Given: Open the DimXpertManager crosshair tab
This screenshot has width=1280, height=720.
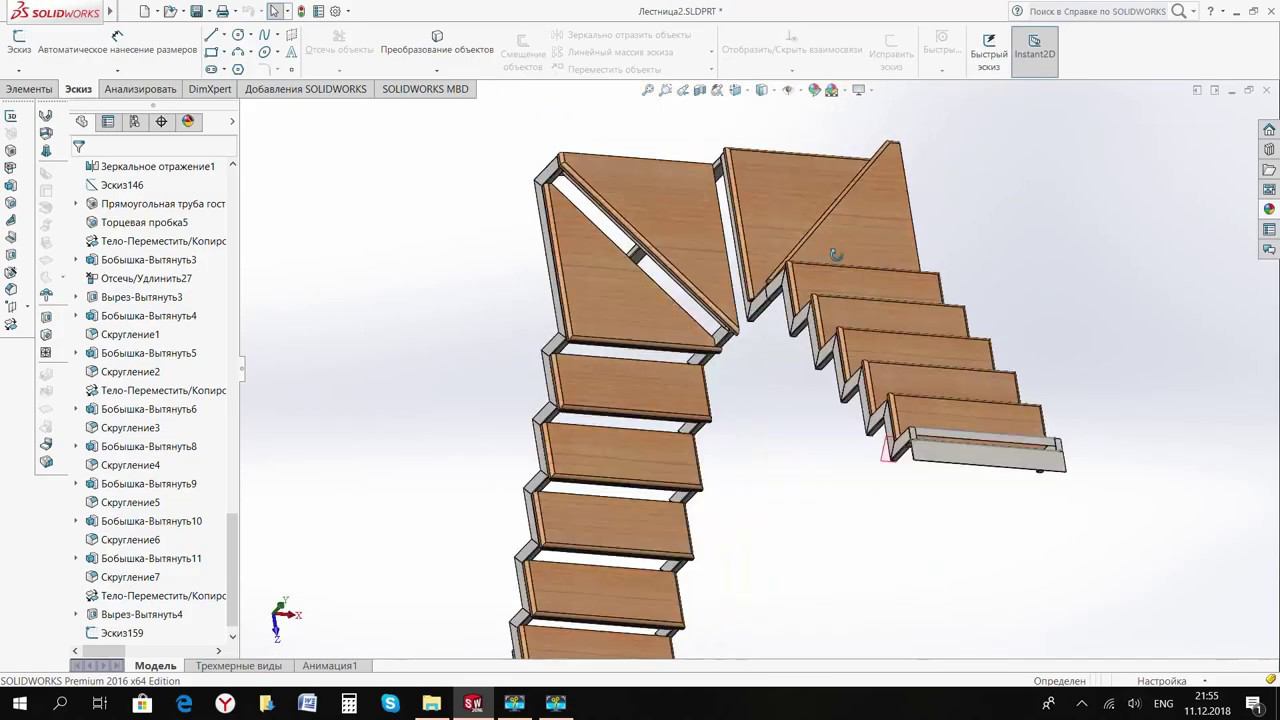Looking at the screenshot, I should pos(161,121).
